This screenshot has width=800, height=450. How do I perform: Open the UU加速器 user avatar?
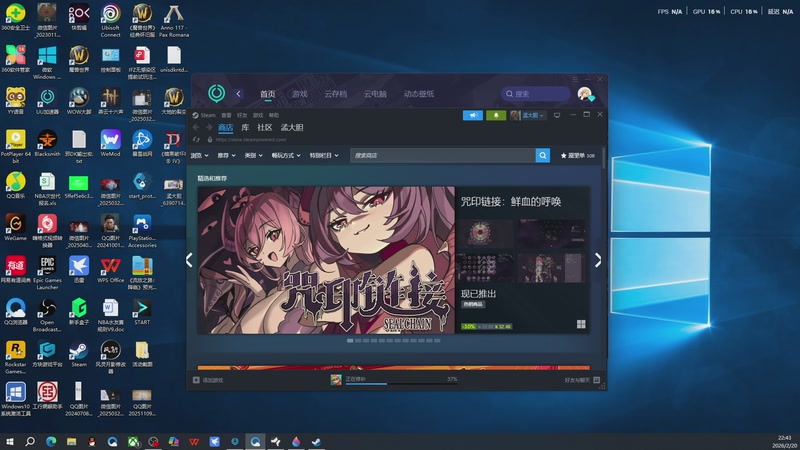[585, 94]
